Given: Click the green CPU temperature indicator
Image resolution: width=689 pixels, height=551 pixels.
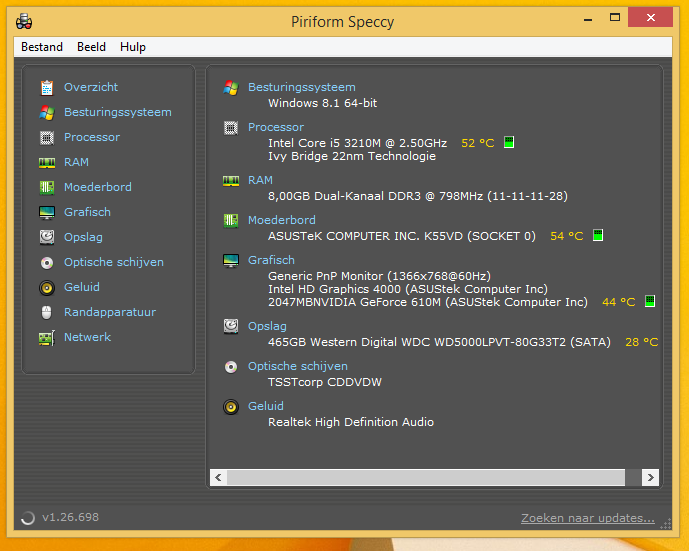Looking at the screenshot, I should [x=509, y=143].
